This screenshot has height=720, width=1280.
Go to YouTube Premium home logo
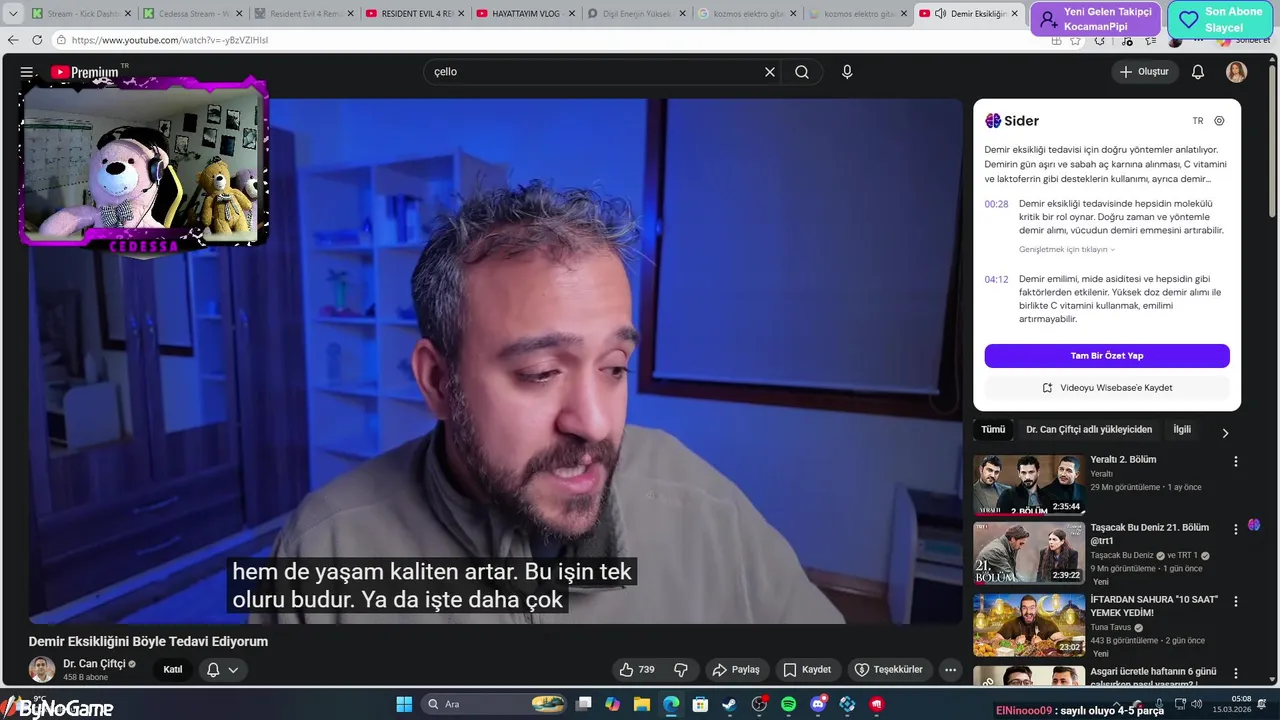coord(85,72)
